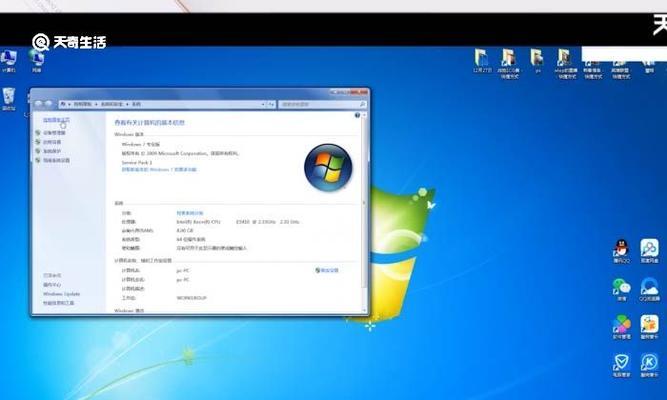Image resolution: width=667 pixels, height=400 pixels.
Task: Click the refresh button beside address bar
Action: pyautogui.click(x=271, y=104)
